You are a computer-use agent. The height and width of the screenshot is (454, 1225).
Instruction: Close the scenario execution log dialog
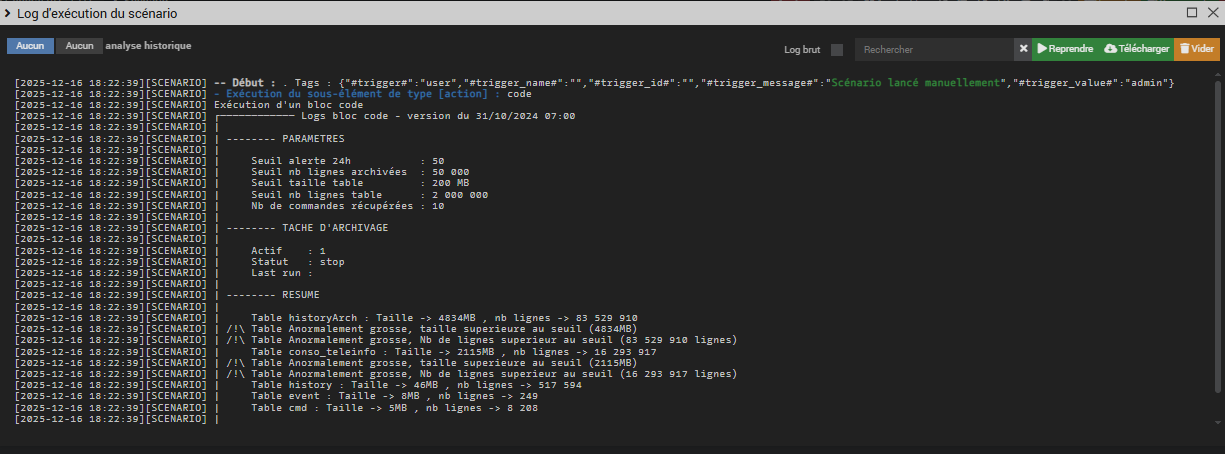point(1212,13)
